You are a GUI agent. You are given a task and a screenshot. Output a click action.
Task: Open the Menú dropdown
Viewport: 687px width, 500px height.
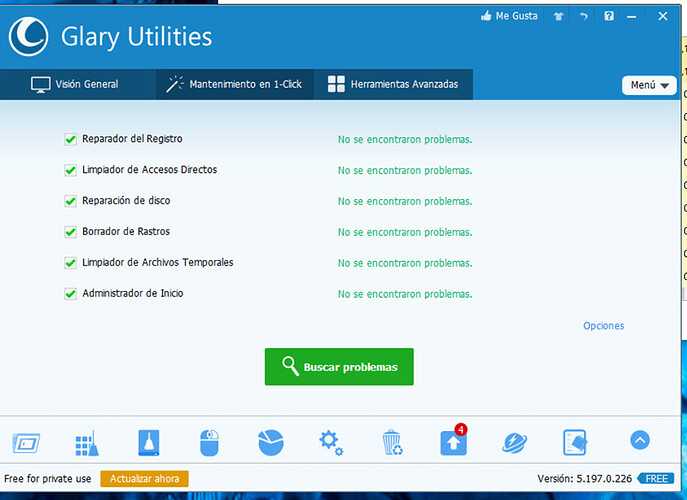pyautogui.click(x=649, y=85)
